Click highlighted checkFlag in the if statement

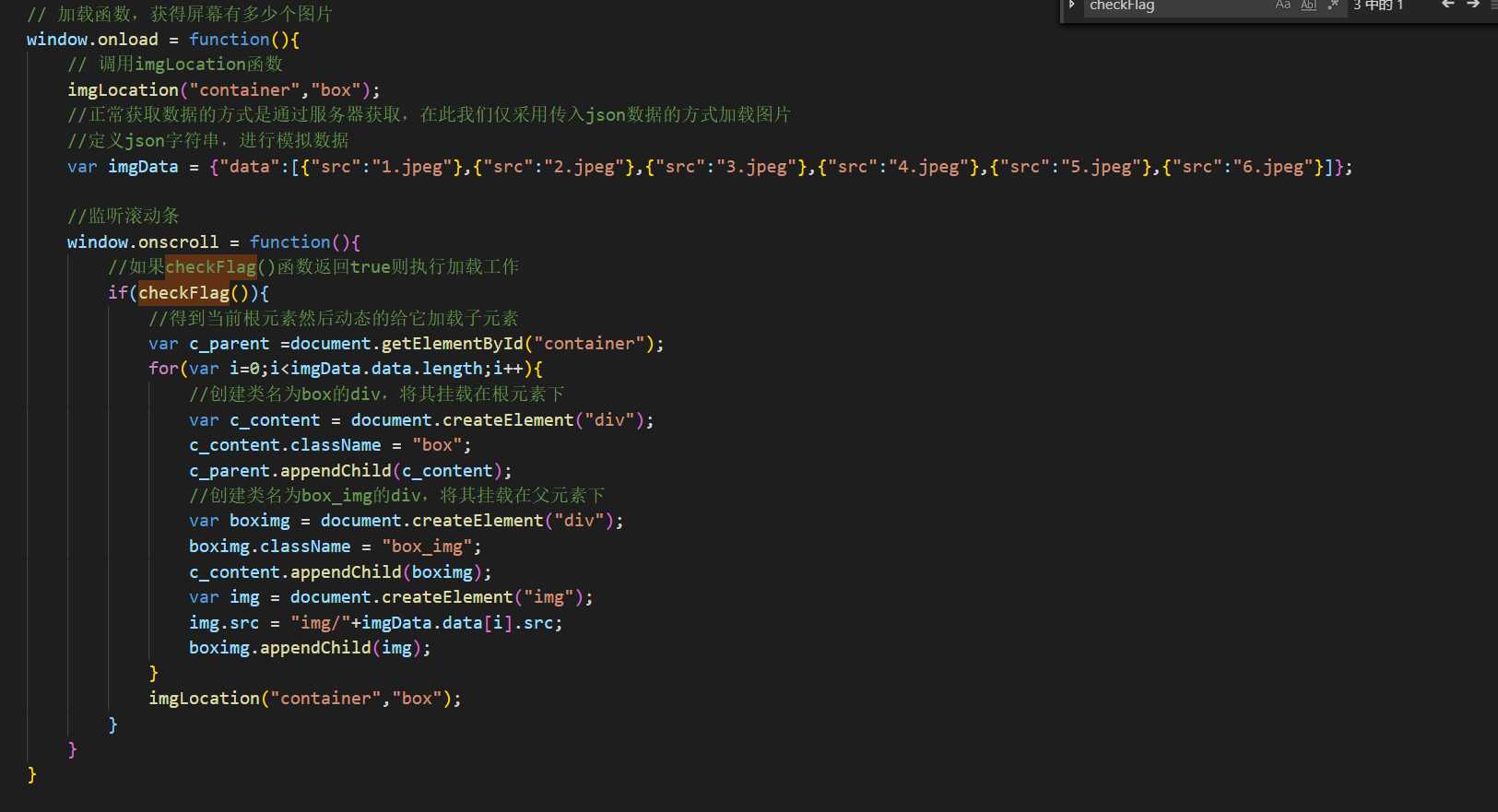coord(183,293)
